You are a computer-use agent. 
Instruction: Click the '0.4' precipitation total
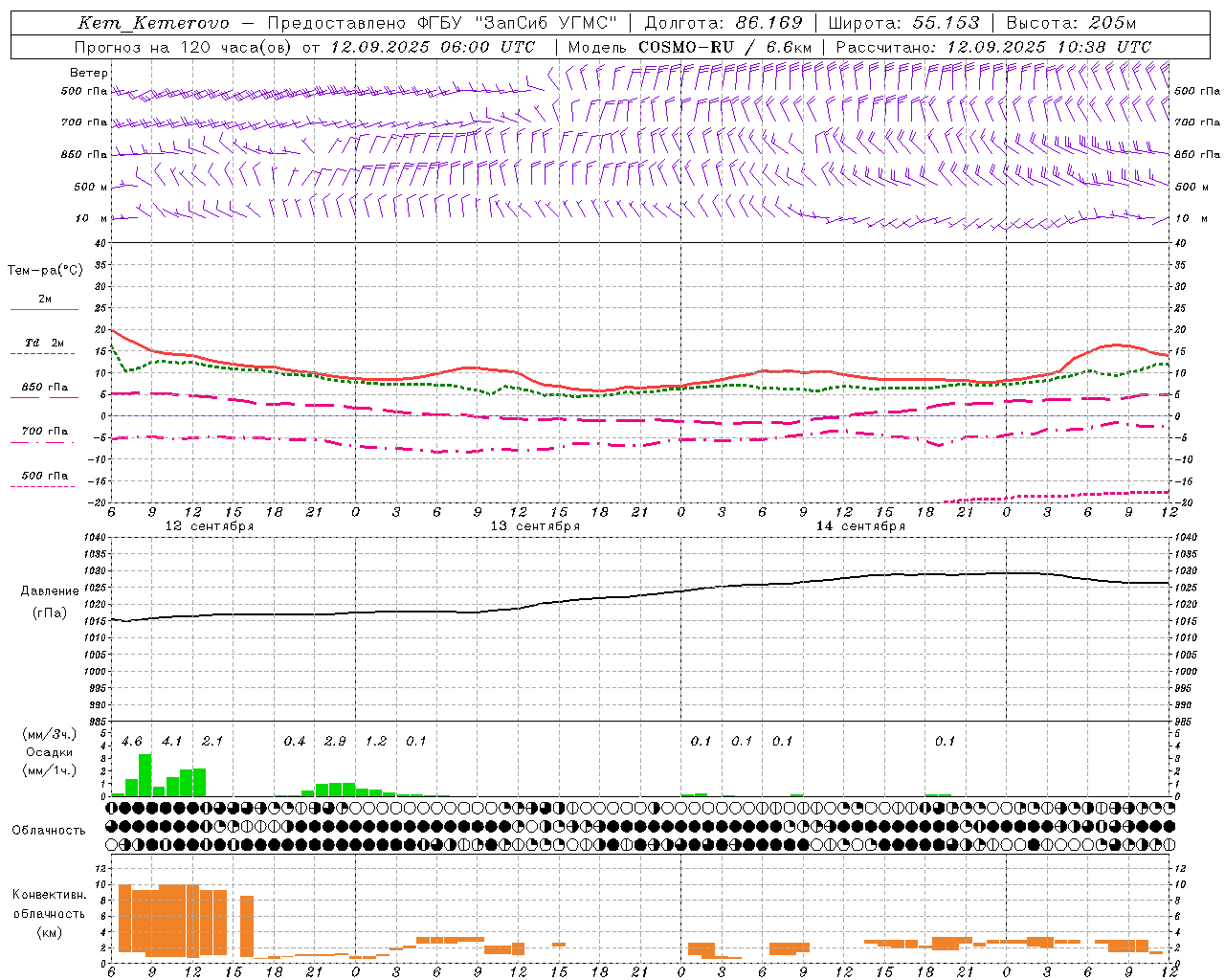(x=295, y=741)
